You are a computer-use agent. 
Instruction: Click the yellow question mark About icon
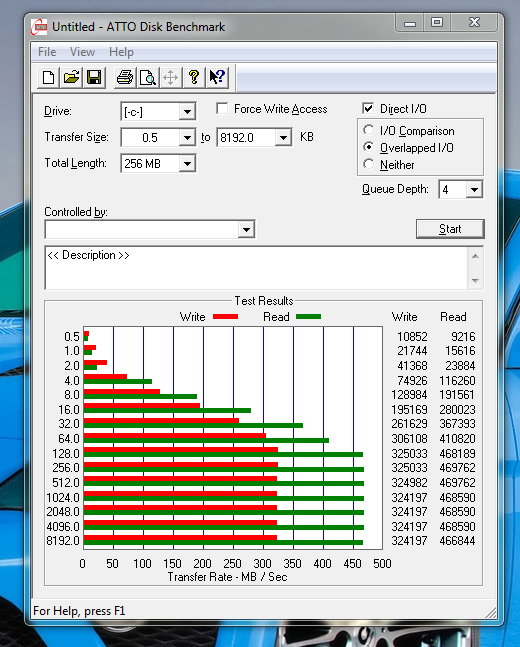click(x=194, y=77)
